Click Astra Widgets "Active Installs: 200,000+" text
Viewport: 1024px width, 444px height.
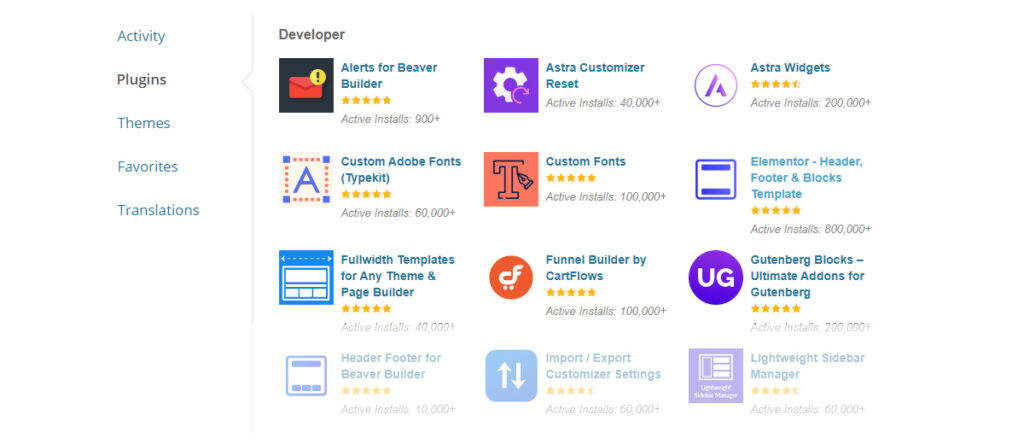pos(810,103)
